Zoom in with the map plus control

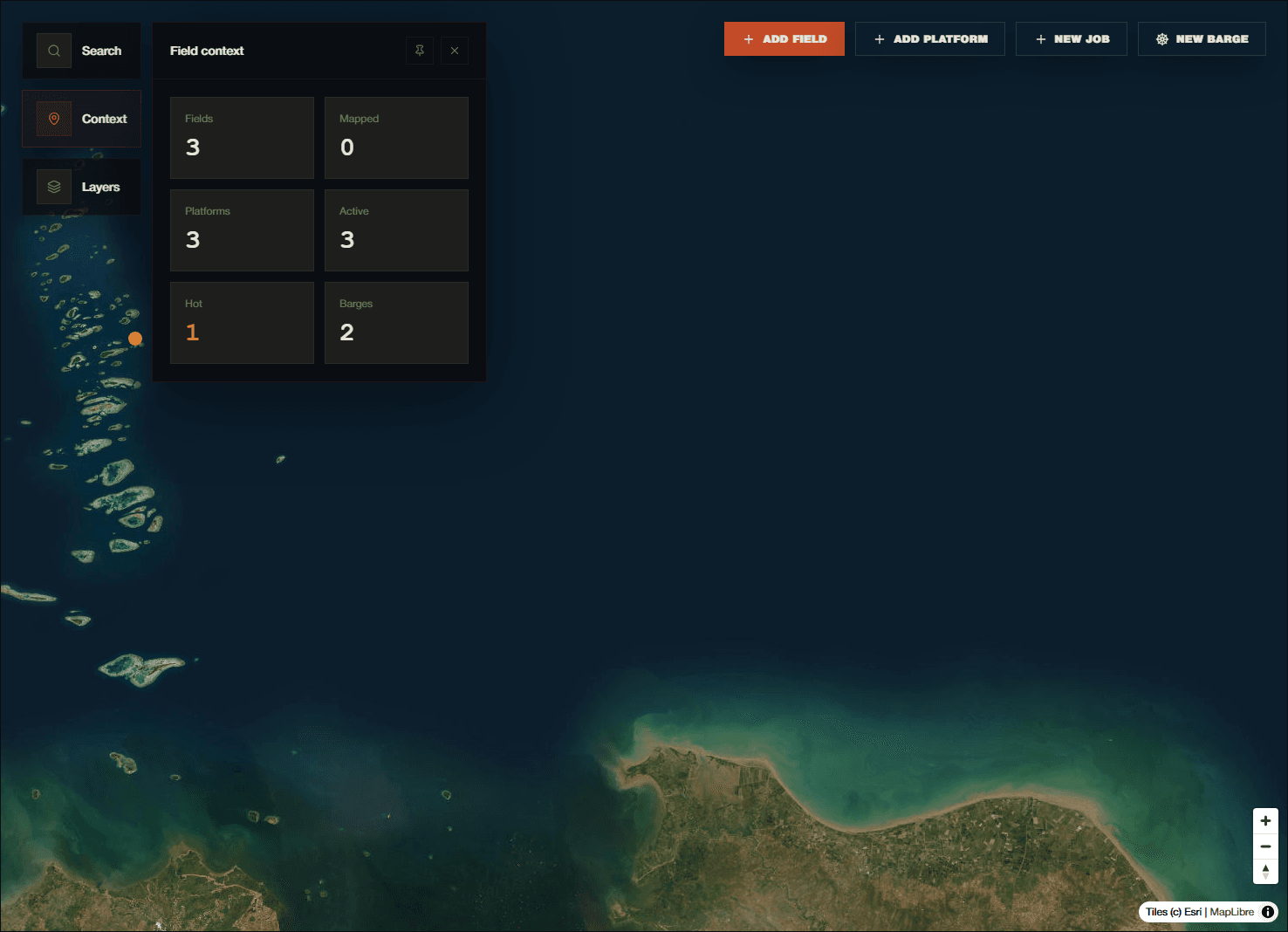point(1265,820)
